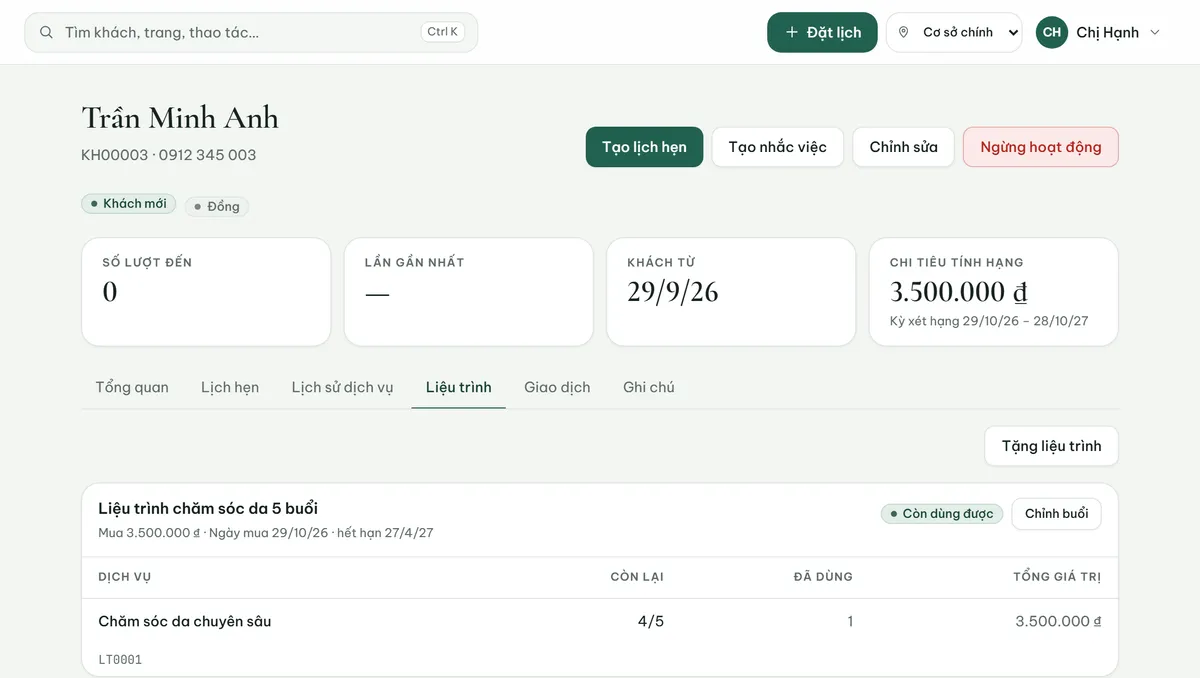This screenshot has width=1200, height=678.
Task: Click the Chi tiêu value 3.500.000 đ
Action: [958, 292]
